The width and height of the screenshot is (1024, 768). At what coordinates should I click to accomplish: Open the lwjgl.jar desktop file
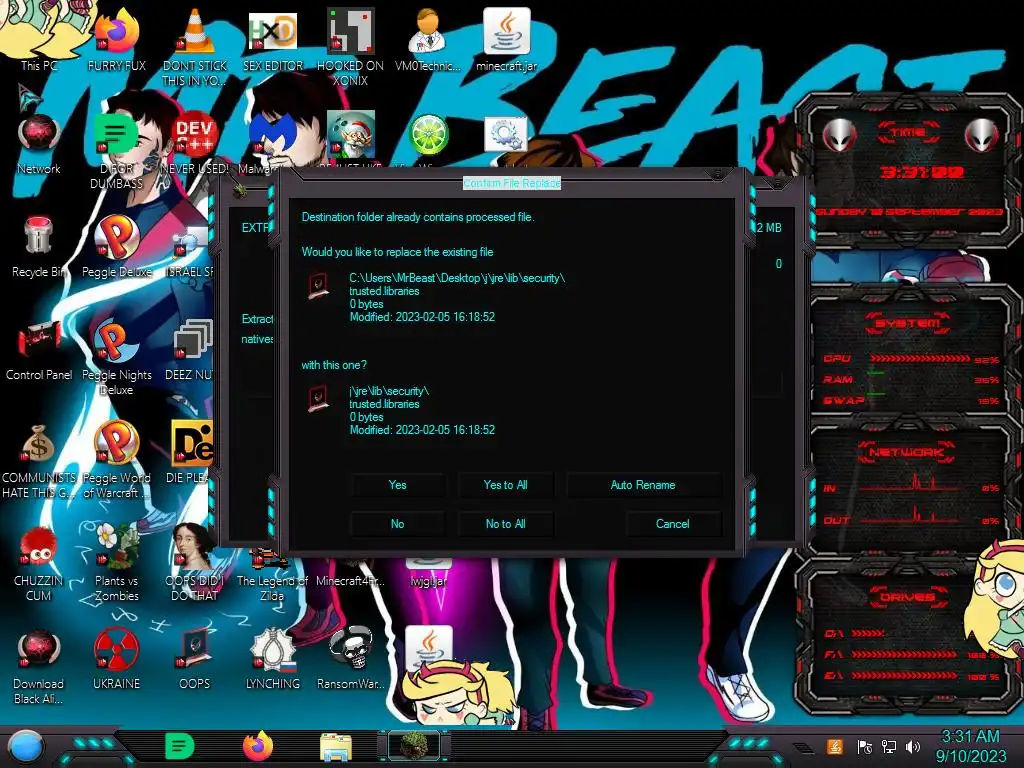pos(428,573)
